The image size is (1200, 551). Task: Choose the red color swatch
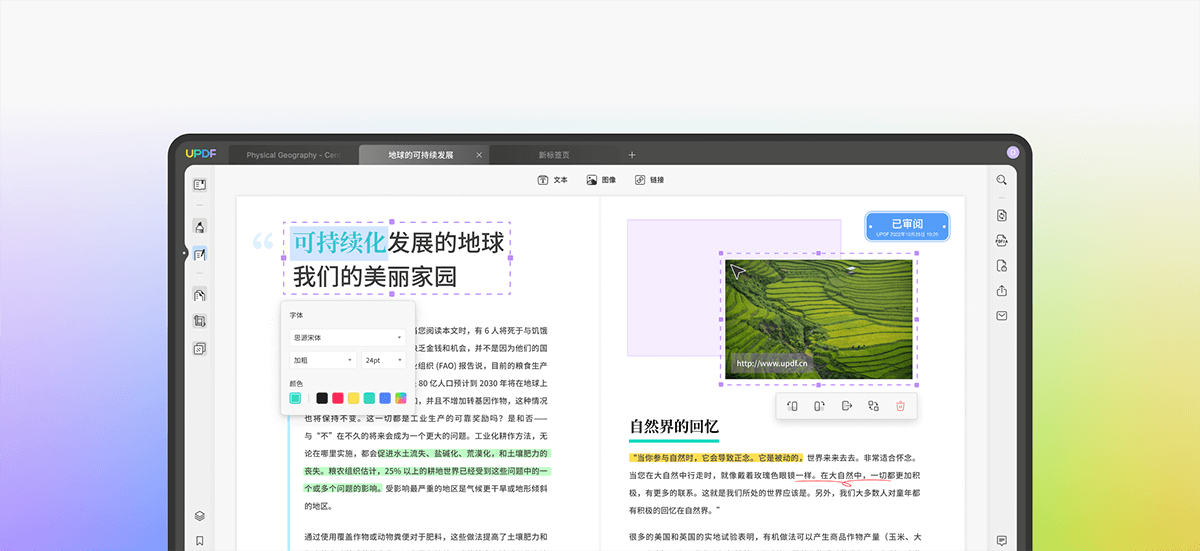(x=338, y=398)
